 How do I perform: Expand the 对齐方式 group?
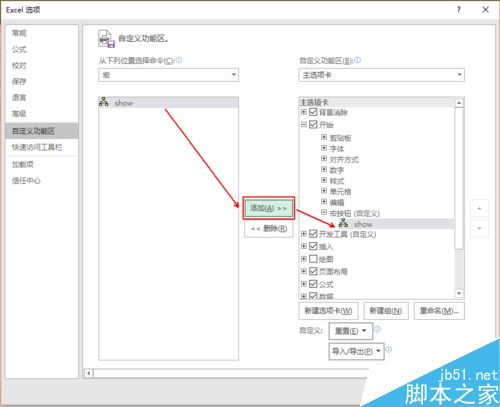click(324, 158)
